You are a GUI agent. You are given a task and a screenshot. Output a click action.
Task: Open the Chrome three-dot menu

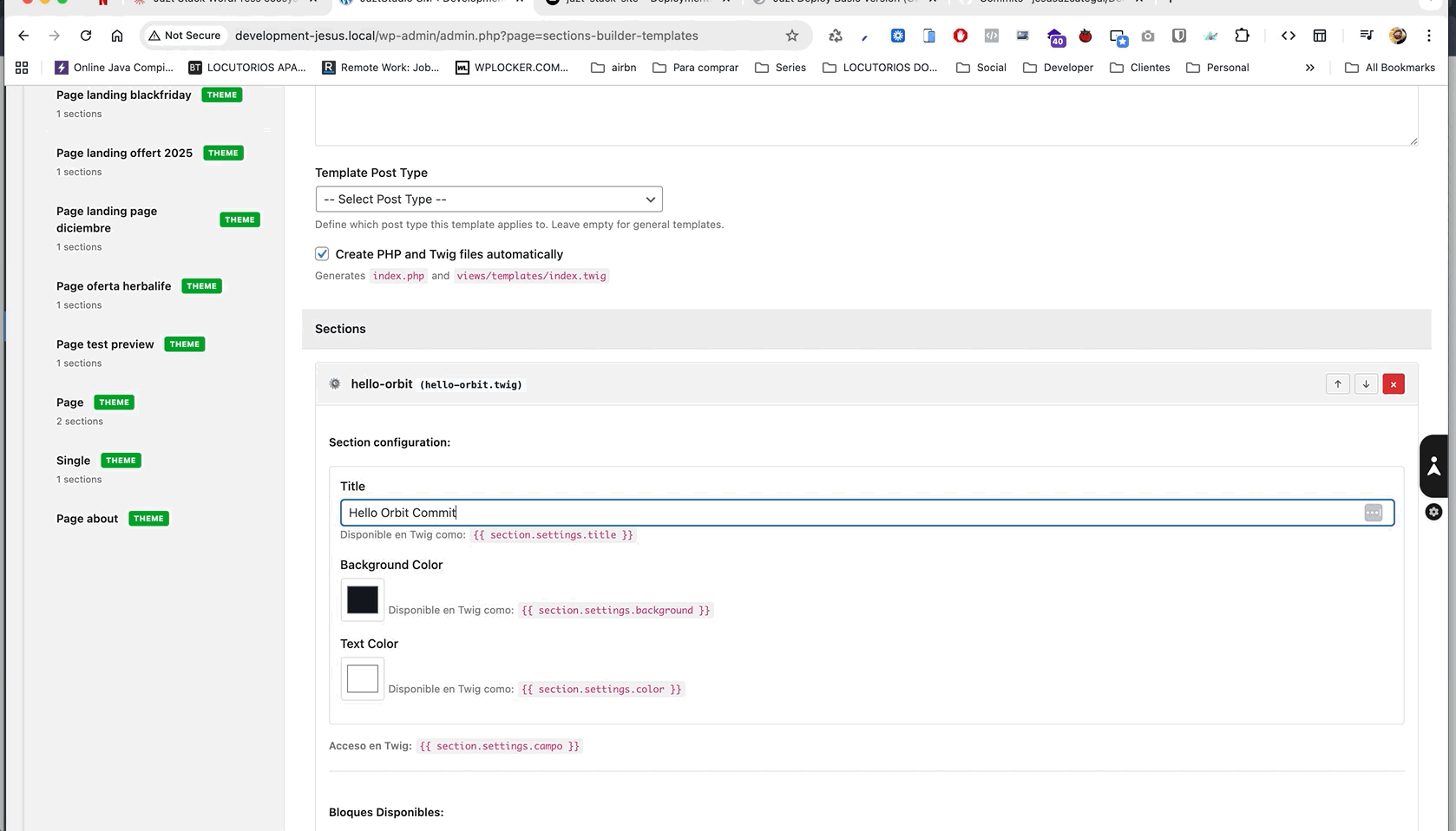click(x=1429, y=36)
